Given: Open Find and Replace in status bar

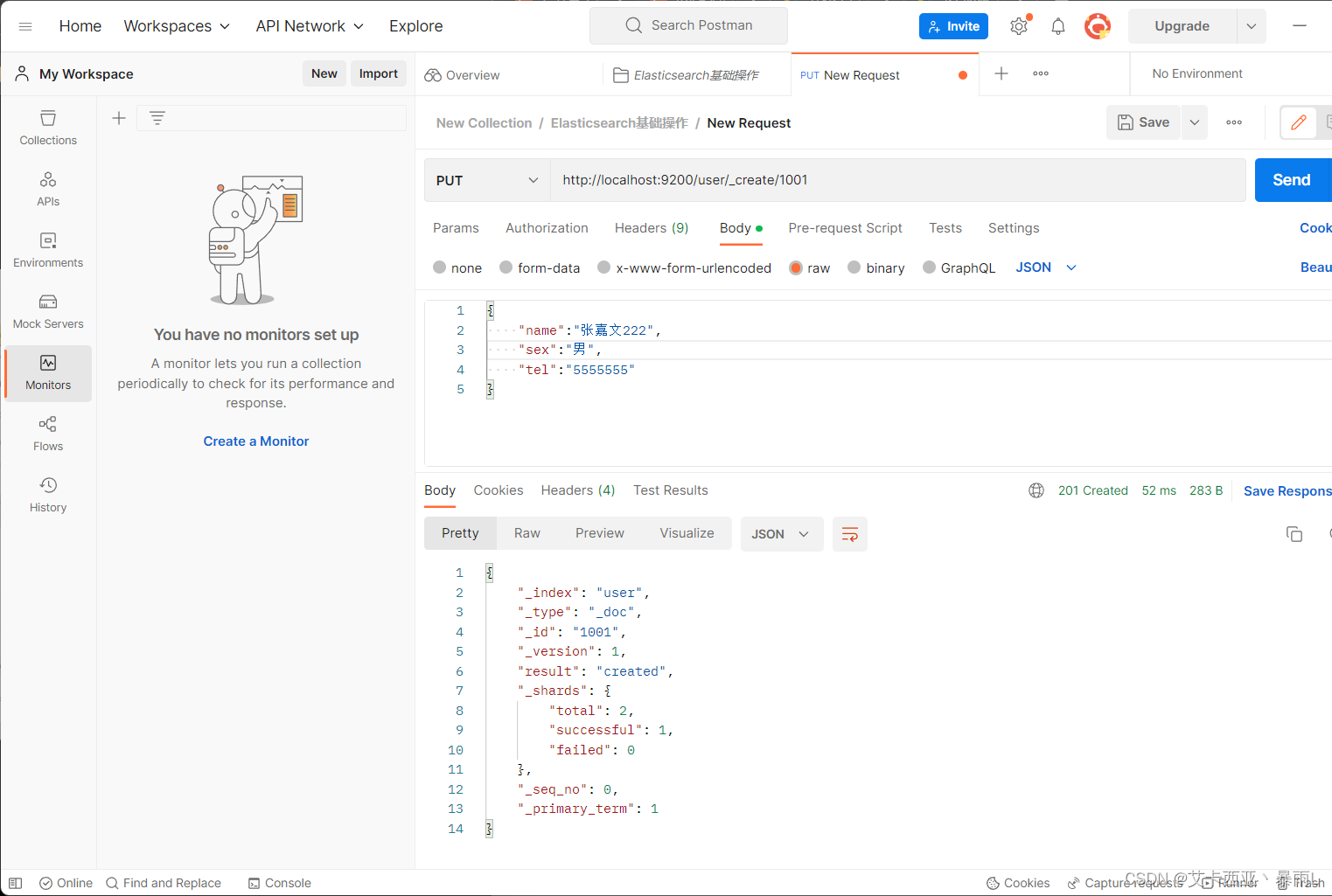Looking at the screenshot, I should coord(164,883).
